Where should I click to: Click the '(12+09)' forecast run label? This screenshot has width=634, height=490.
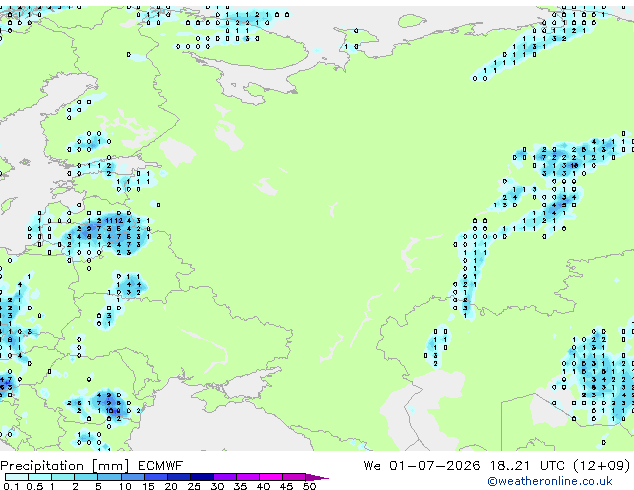coord(602,466)
